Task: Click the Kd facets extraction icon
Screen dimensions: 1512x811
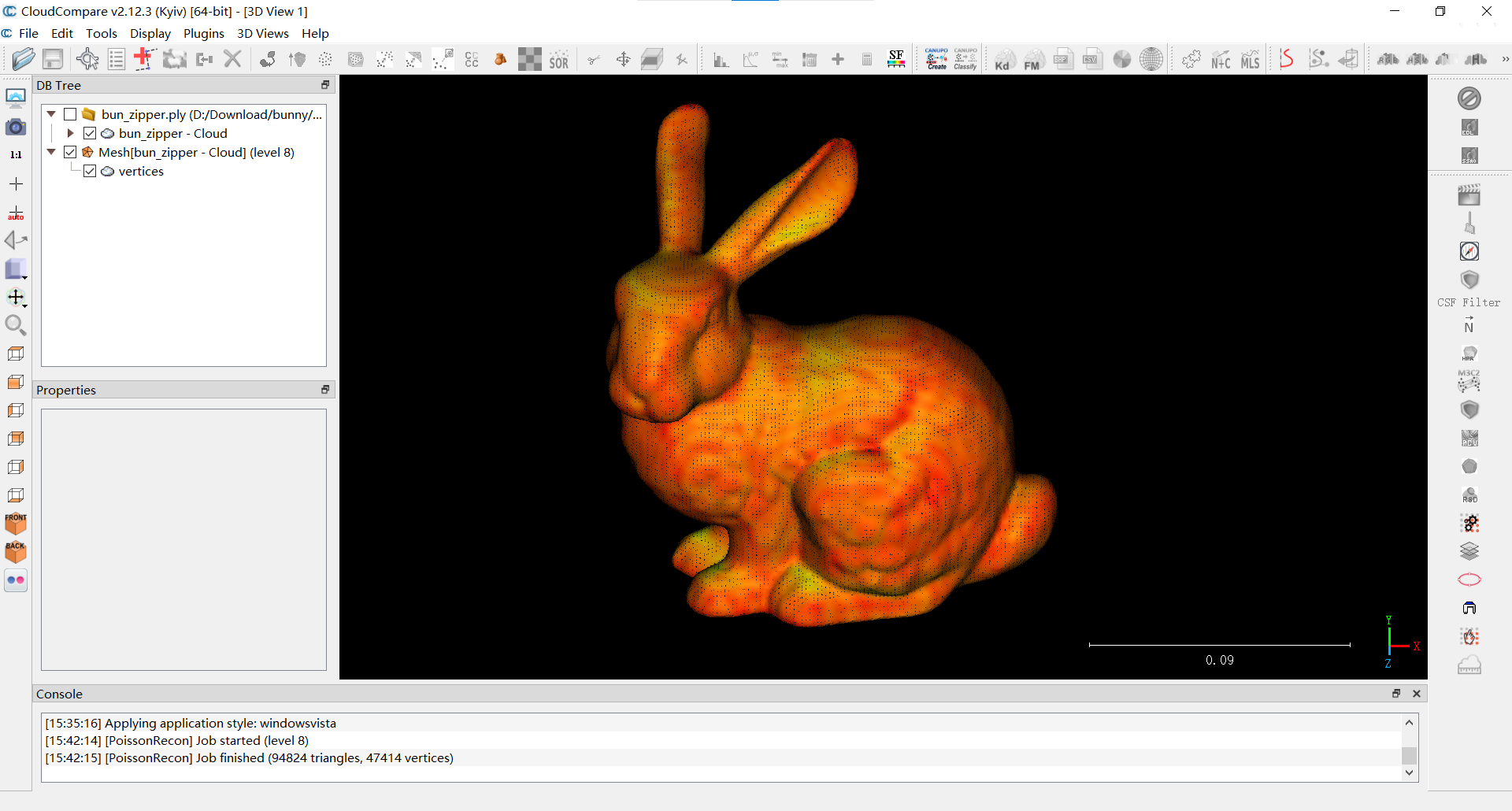Action: coord(1004,60)
